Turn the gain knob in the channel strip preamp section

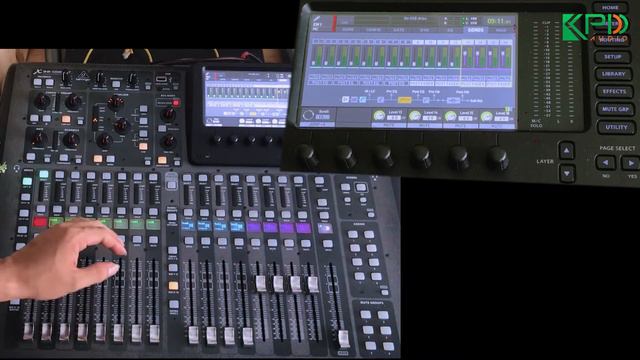(42, 102)
